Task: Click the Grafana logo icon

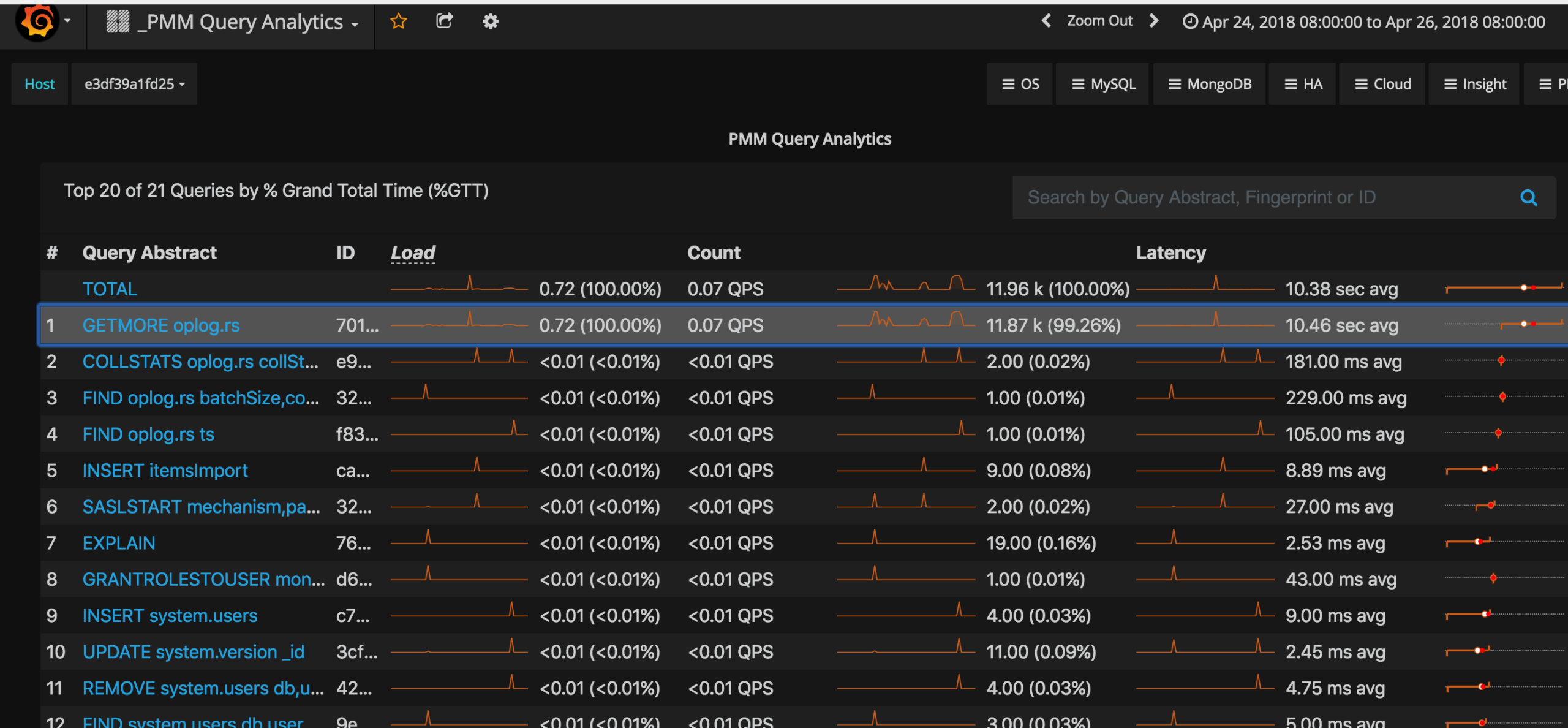Action: click(x=38, y=22)
